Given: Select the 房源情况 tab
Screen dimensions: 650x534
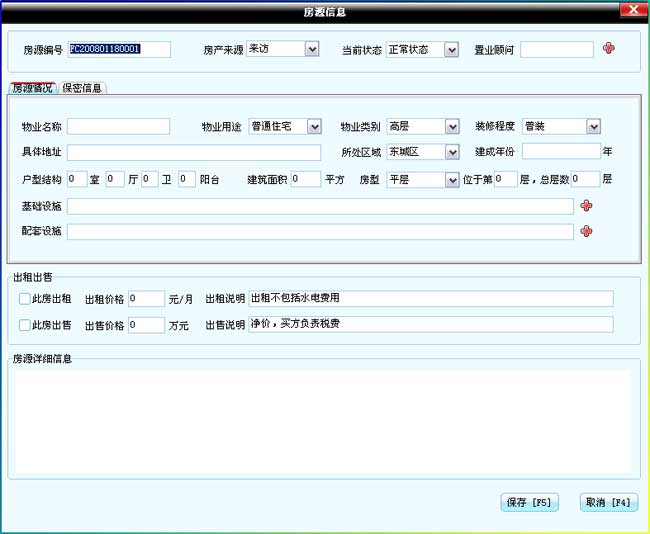Looking at the screenshot, I should tap(32, 88).
